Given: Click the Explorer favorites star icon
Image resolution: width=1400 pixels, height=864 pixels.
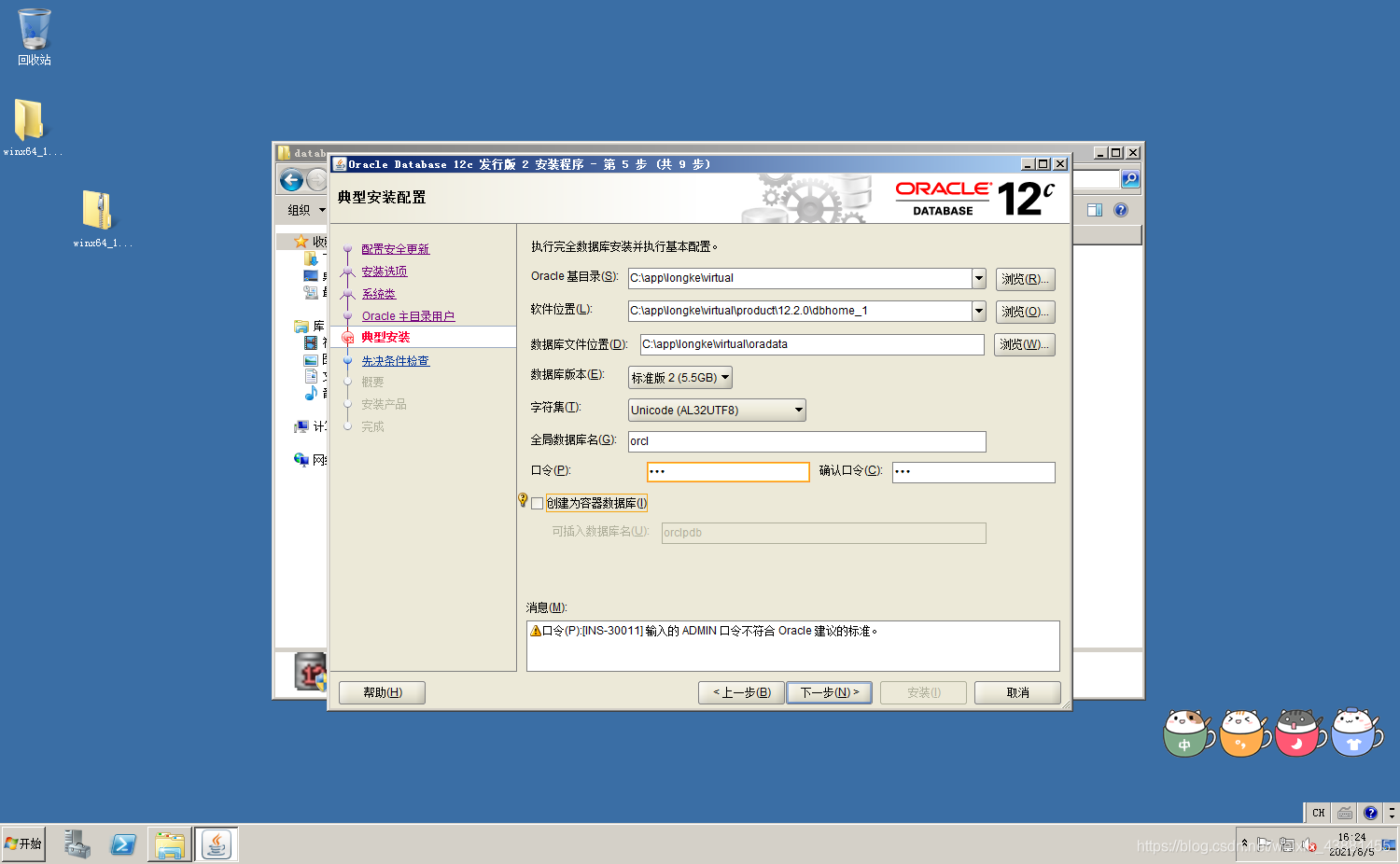Looking at the screenshot, I should [x=301, y=242].
